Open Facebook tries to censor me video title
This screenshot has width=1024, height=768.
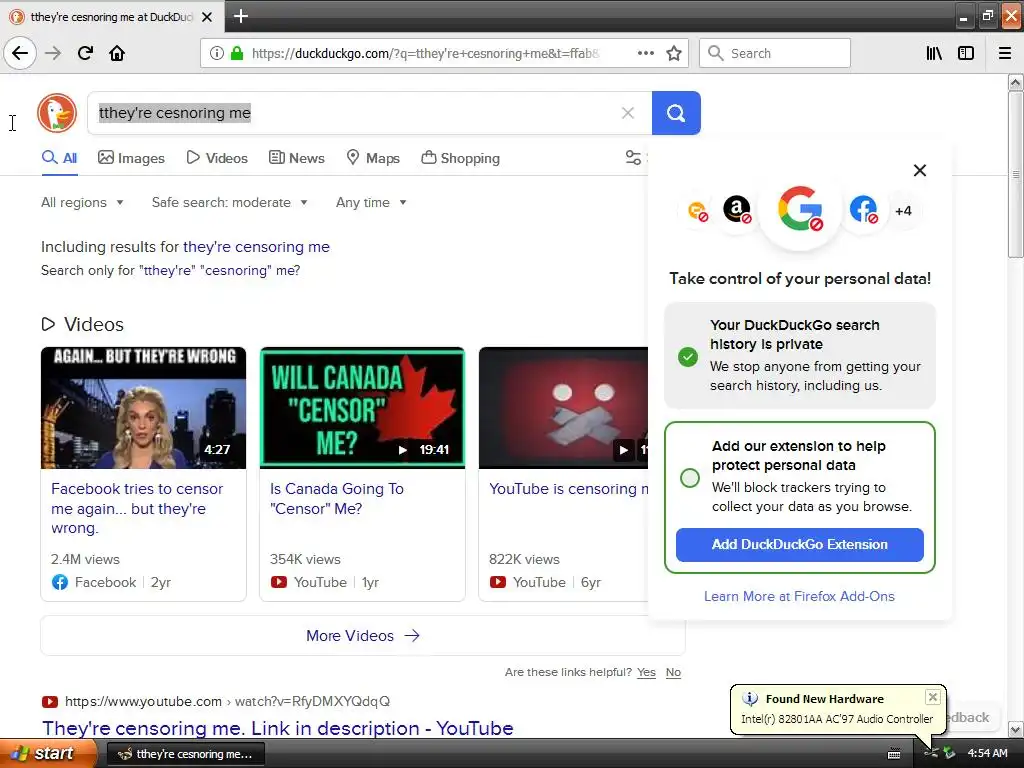(137, 508)
